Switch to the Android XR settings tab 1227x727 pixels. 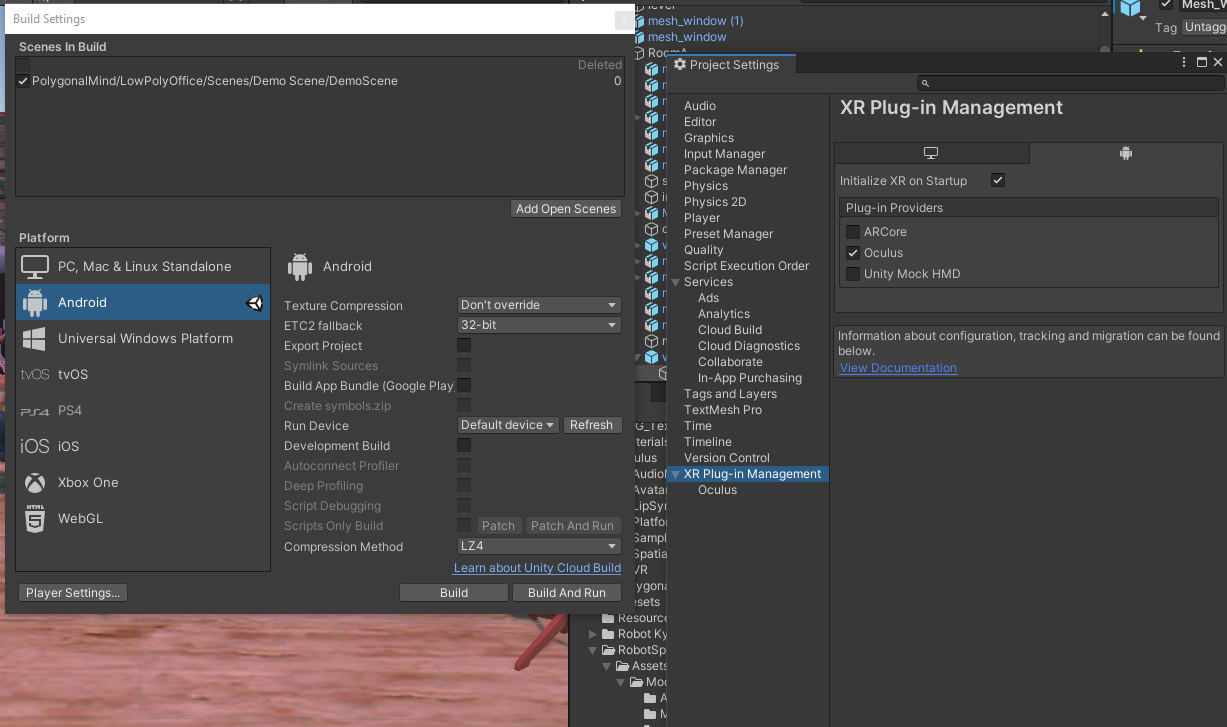[1125, 153]
